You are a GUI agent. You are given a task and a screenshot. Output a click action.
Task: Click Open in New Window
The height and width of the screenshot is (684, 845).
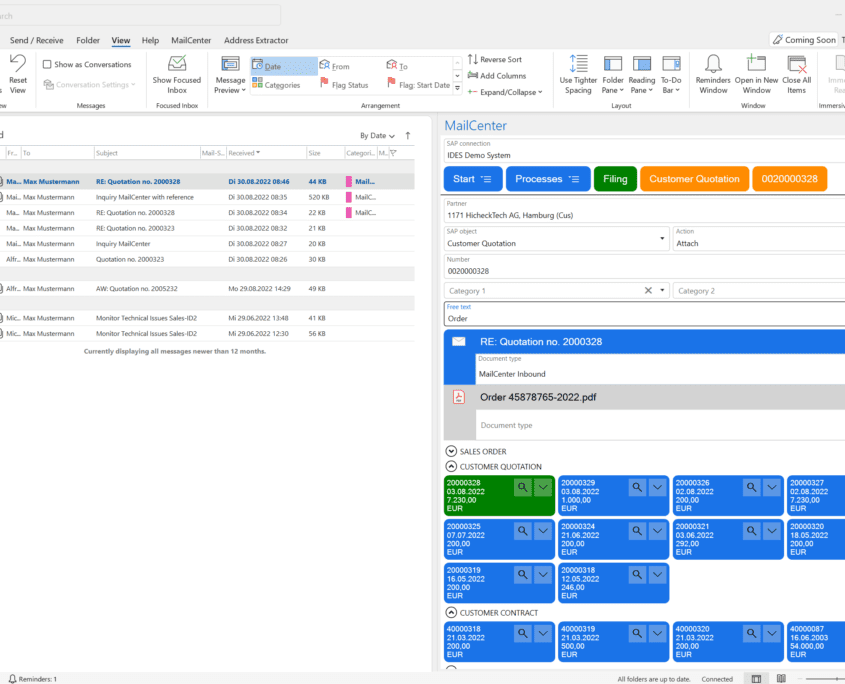coord(755,75)
